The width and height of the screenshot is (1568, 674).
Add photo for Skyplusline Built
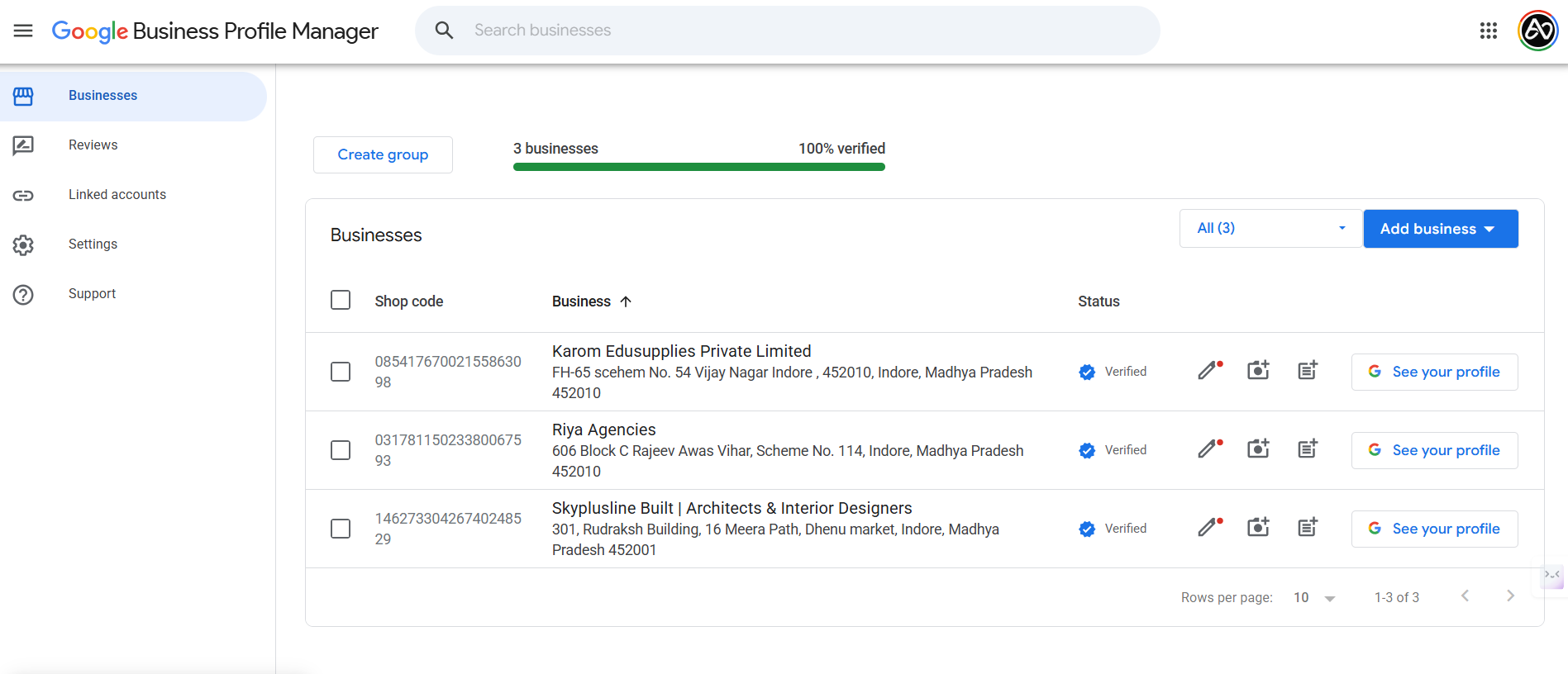tap(1258, 527)
